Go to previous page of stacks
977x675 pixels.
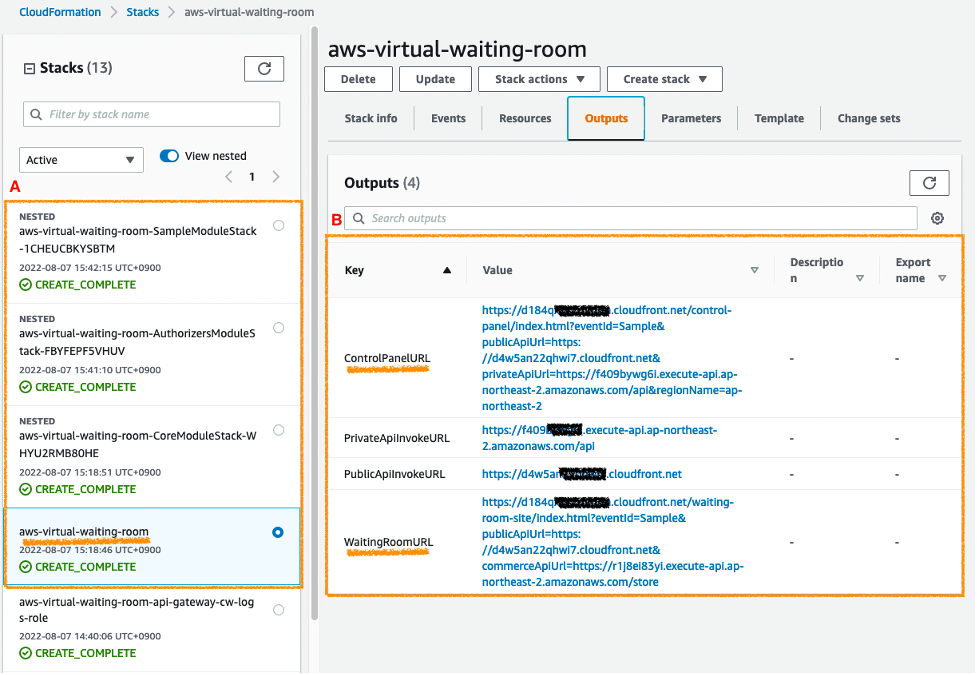coord(229,177)
